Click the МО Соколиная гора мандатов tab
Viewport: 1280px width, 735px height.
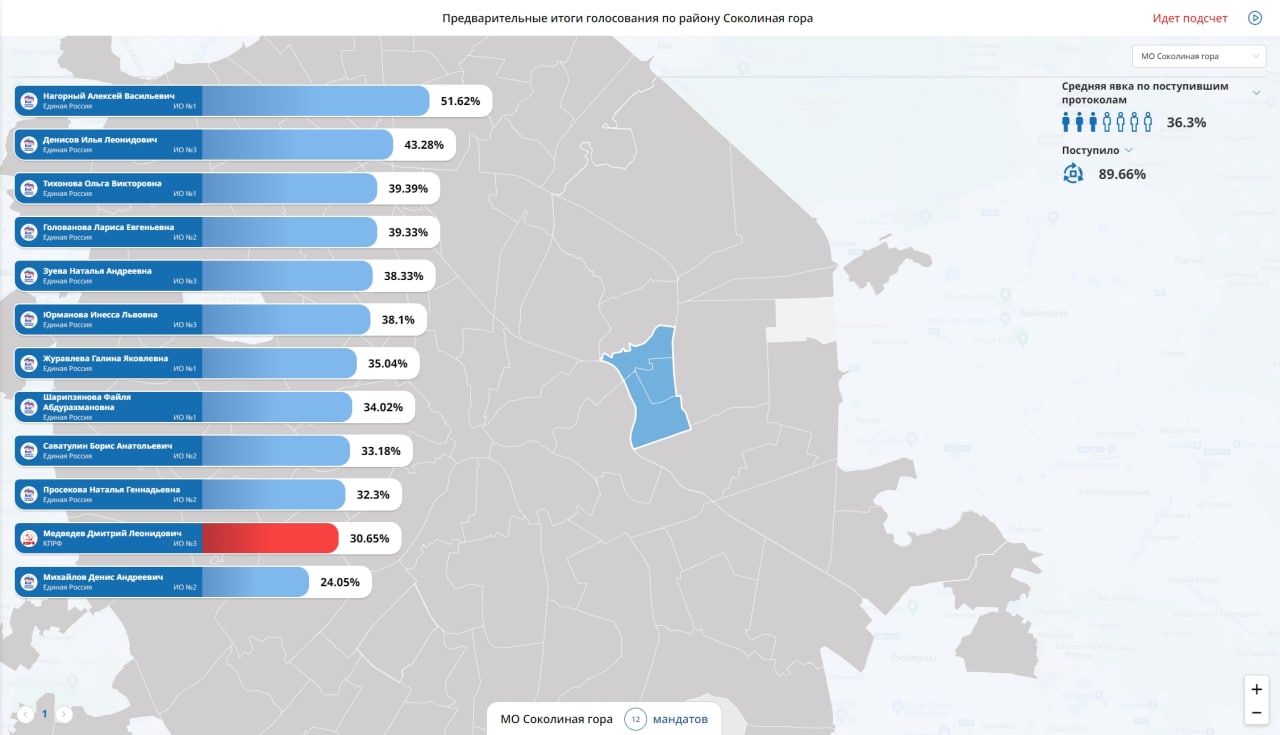pyautogui.click(x=604, y=719)
